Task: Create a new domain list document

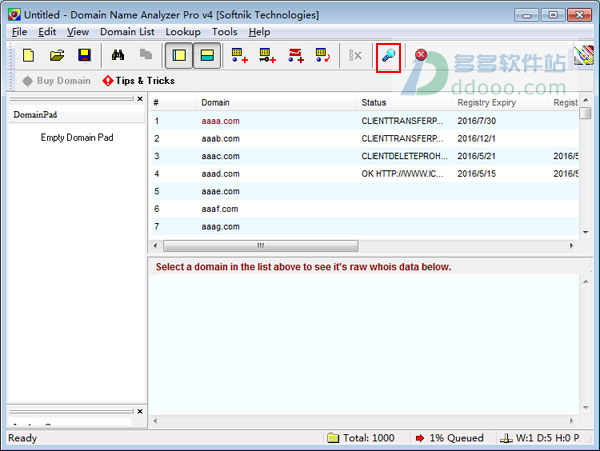Action: point(28,55)
